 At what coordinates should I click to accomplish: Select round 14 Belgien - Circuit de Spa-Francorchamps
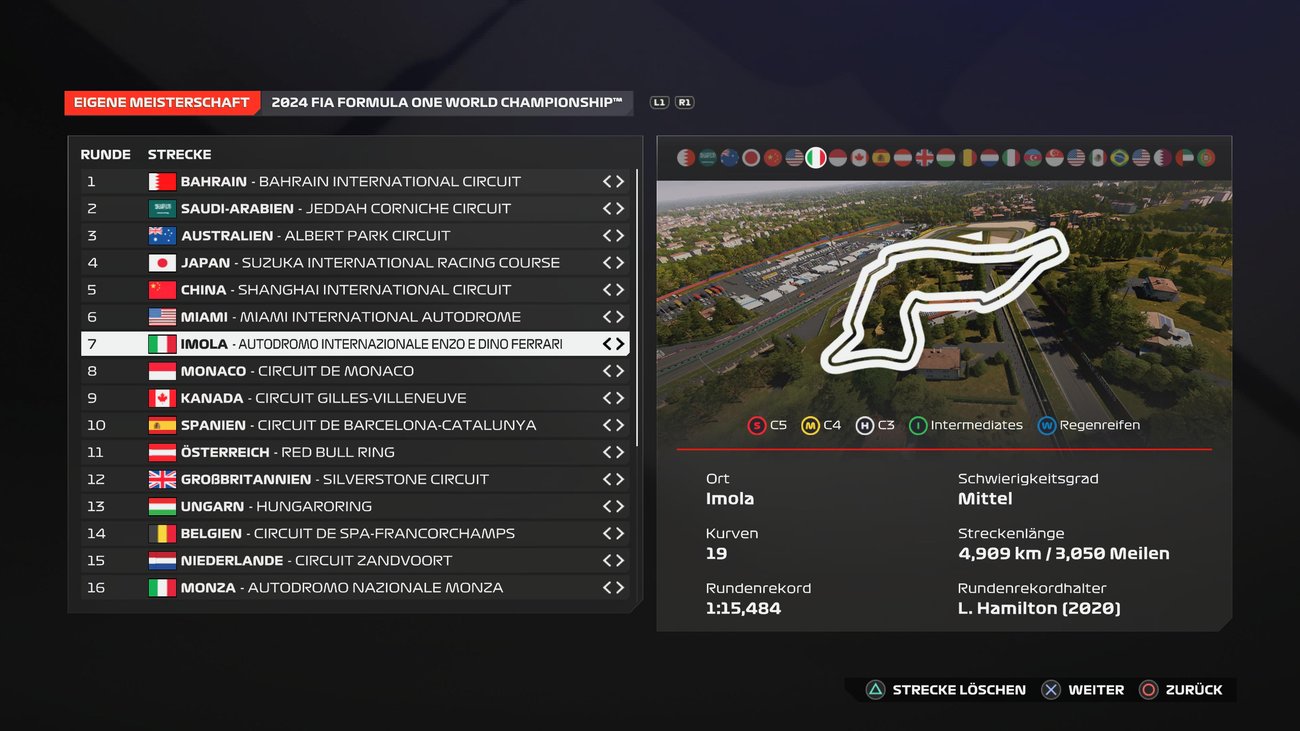click(x=355, y=533)
